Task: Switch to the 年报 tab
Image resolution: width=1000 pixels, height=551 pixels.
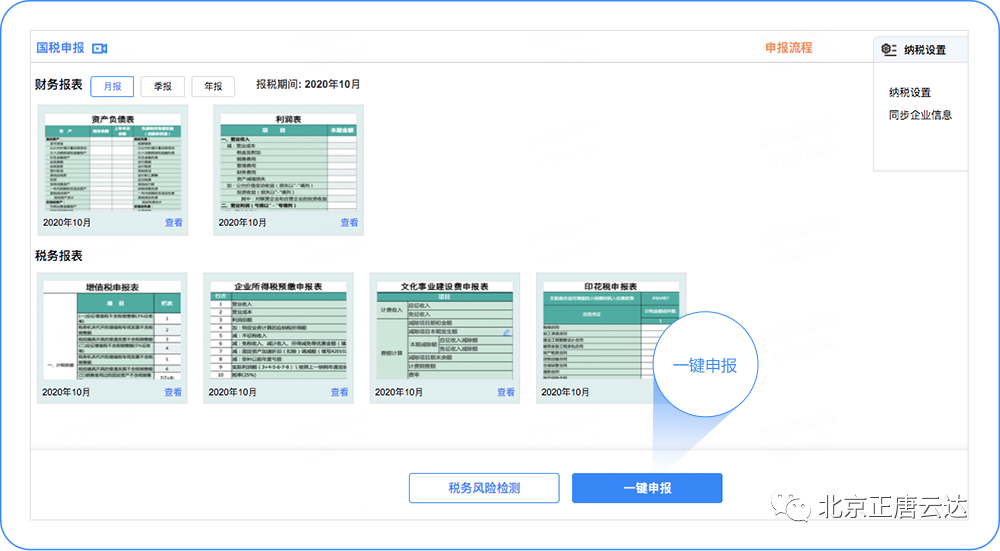Action: tap(213, 86)
